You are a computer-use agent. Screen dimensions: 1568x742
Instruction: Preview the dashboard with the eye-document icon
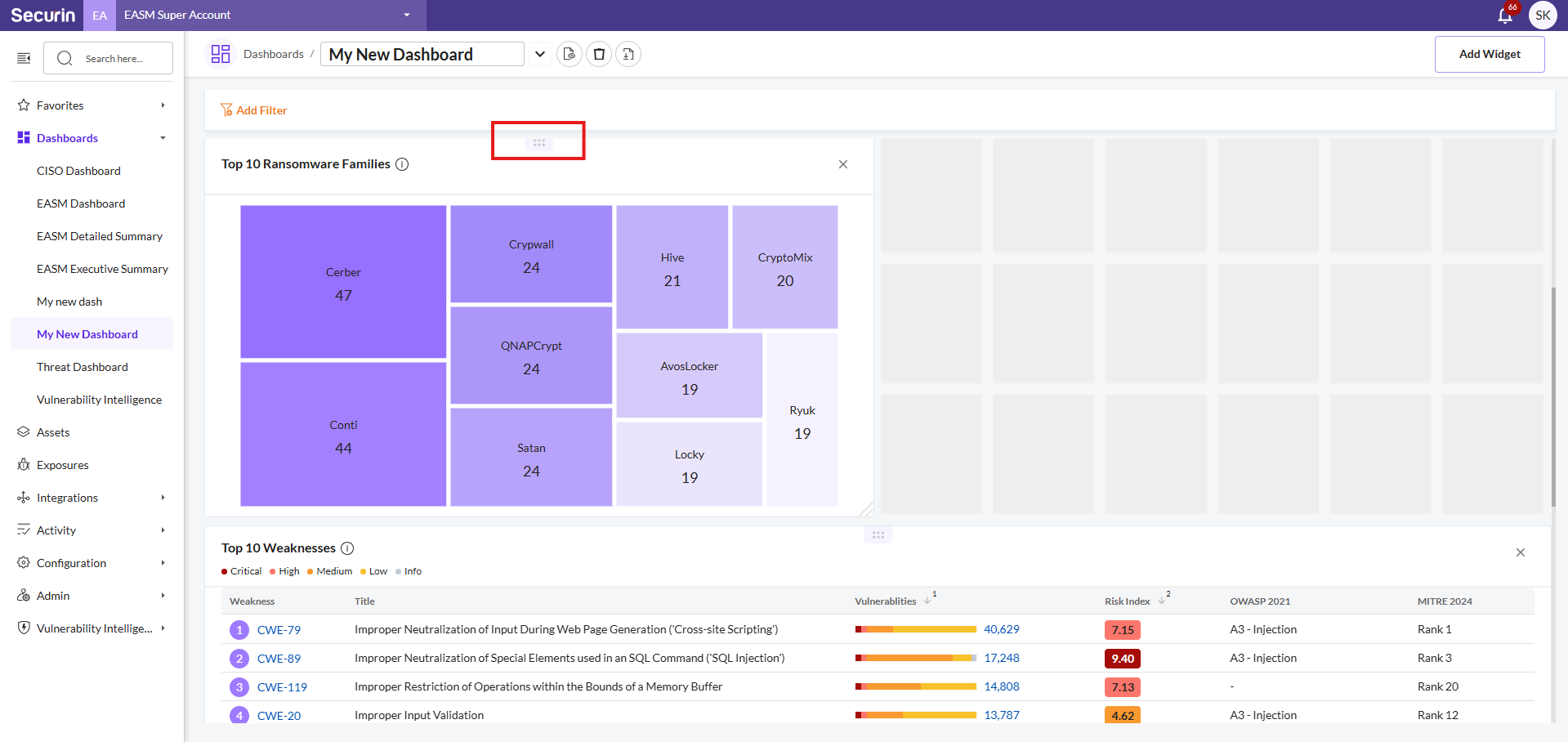click(x=570, y=54)
